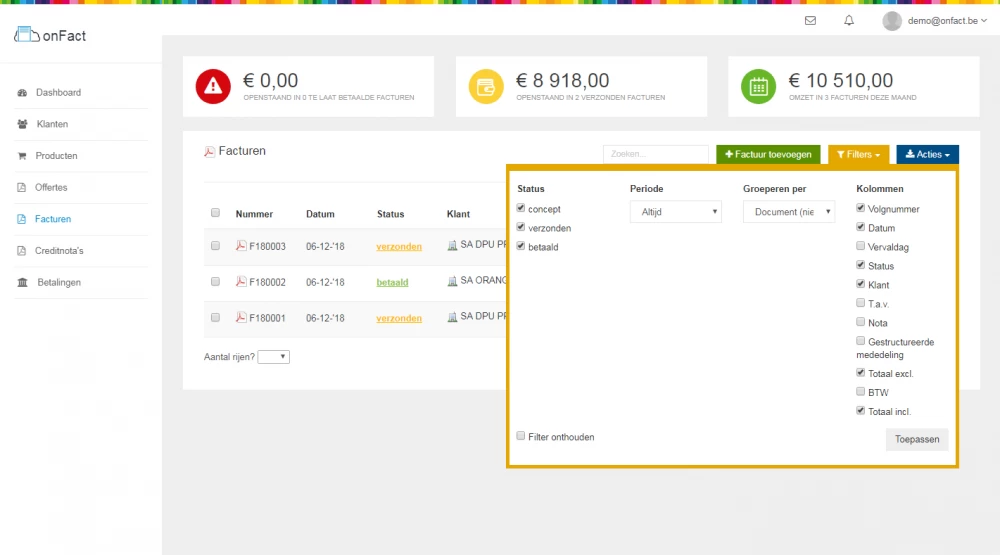Uncheck the concept status checkbox

pos(521,209)
